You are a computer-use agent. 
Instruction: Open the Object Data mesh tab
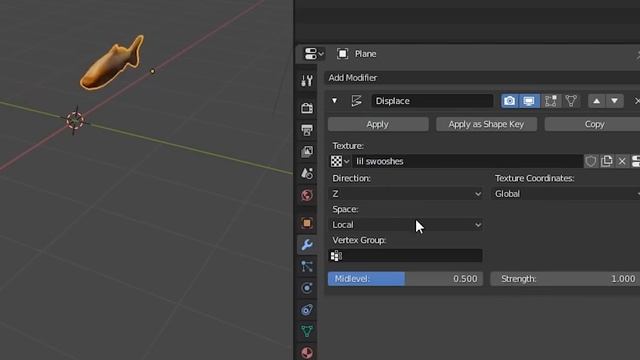pyautogui.click(x=307, y=331)
